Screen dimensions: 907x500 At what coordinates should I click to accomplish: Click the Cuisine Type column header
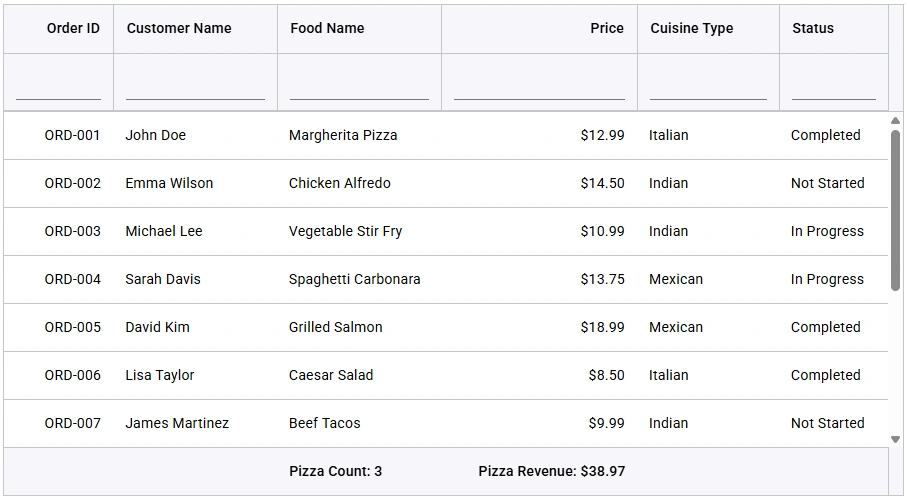click(691, 28)
